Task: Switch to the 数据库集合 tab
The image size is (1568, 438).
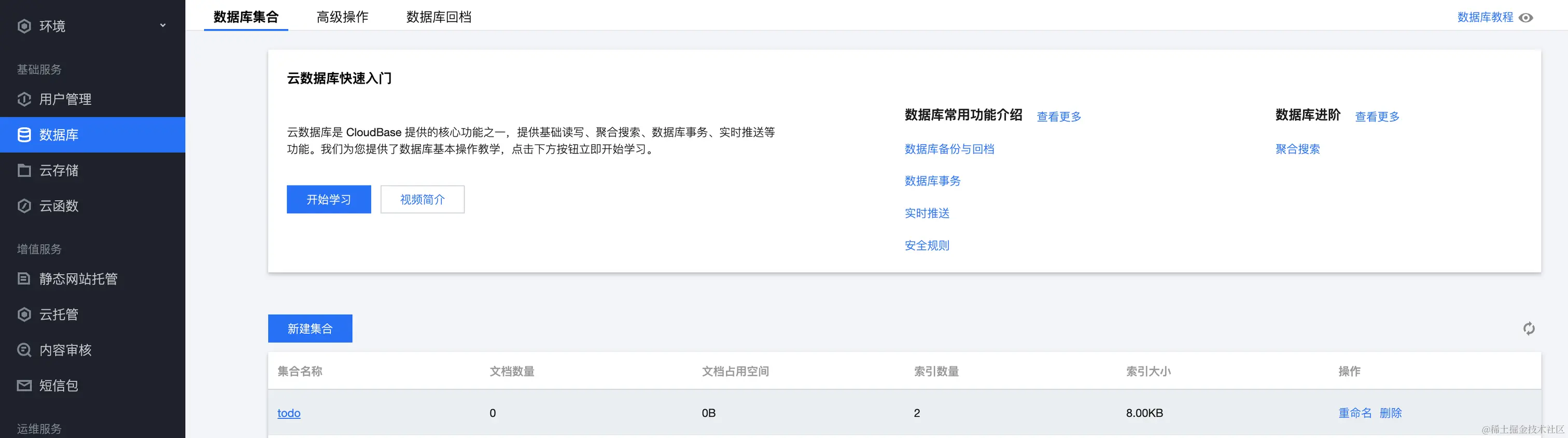Action: (x=246, y=17)
